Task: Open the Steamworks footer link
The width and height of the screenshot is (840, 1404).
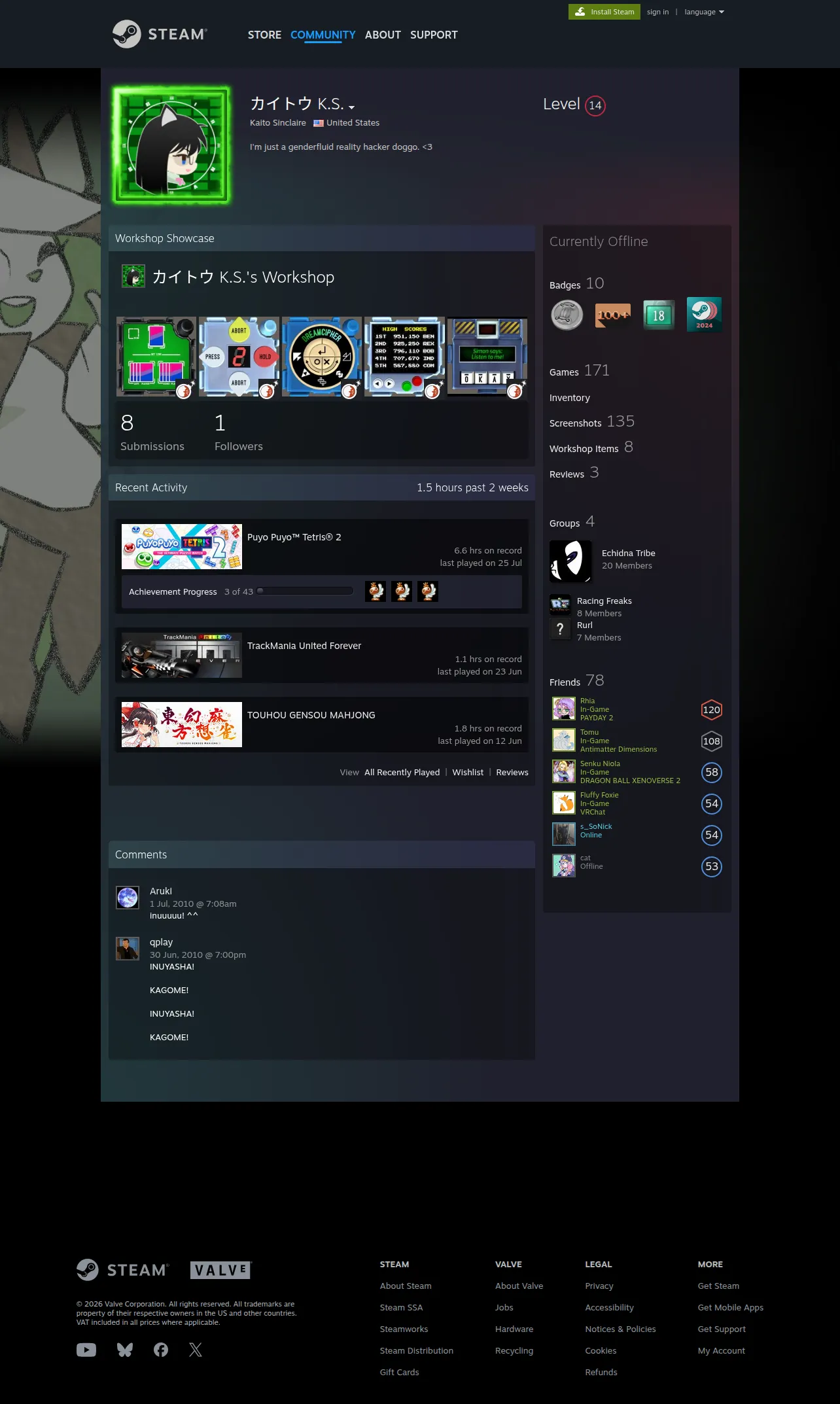Action: point(404,1329)
